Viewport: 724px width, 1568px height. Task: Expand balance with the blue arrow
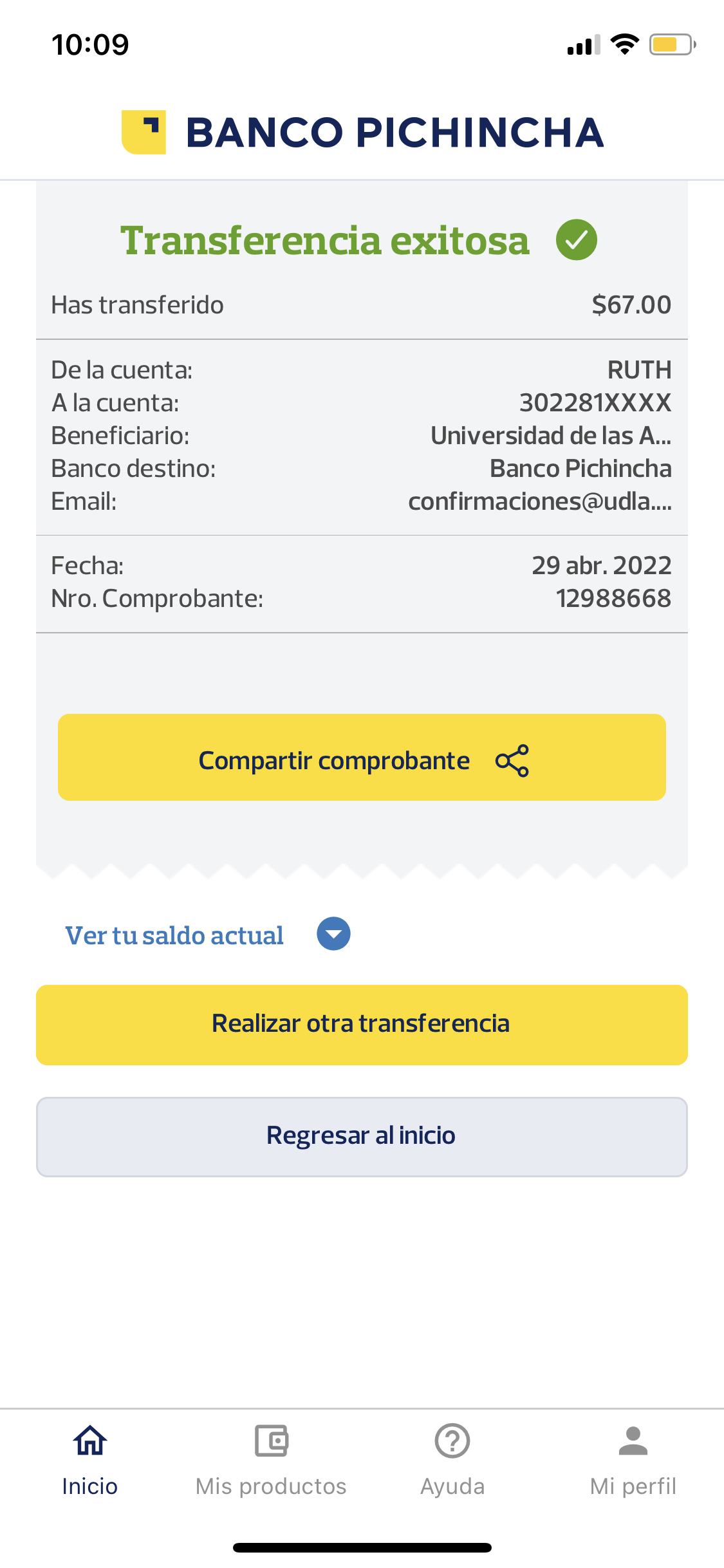click(333, 934)
